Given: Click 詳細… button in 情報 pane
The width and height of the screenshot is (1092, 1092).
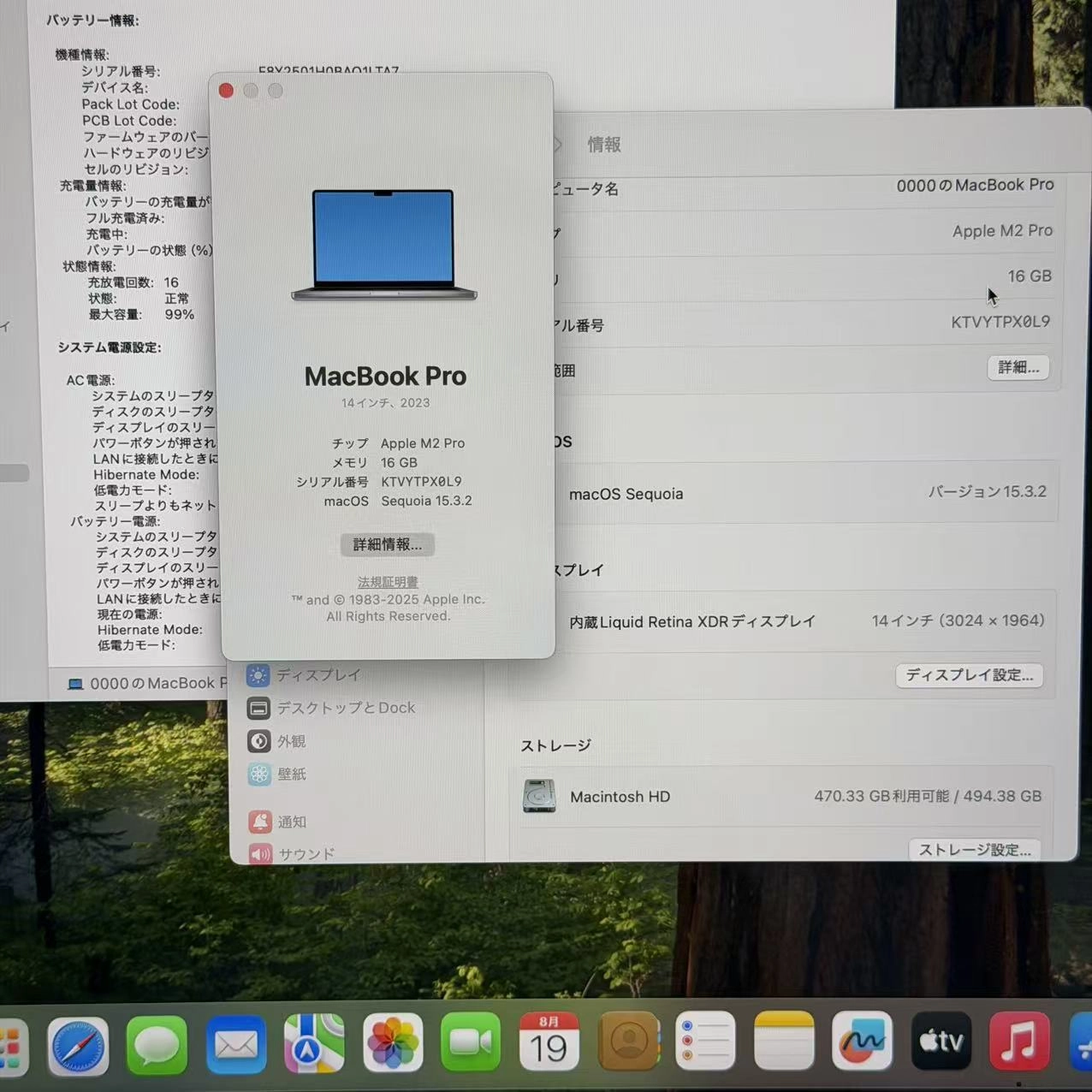Looking at the screenshot, I should tap(1018, 367).
